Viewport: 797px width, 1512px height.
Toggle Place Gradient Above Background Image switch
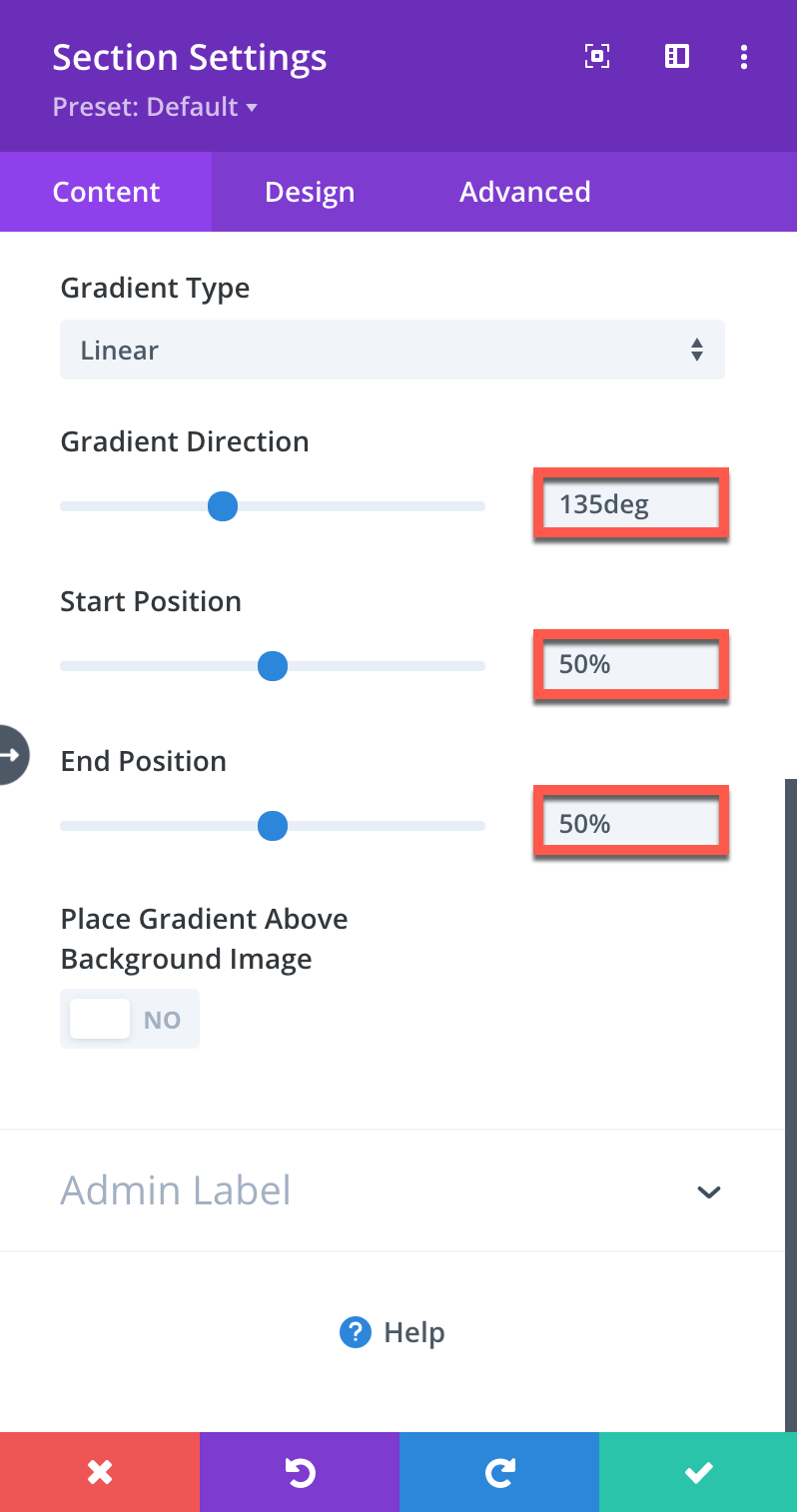(x=130, y=1019)
